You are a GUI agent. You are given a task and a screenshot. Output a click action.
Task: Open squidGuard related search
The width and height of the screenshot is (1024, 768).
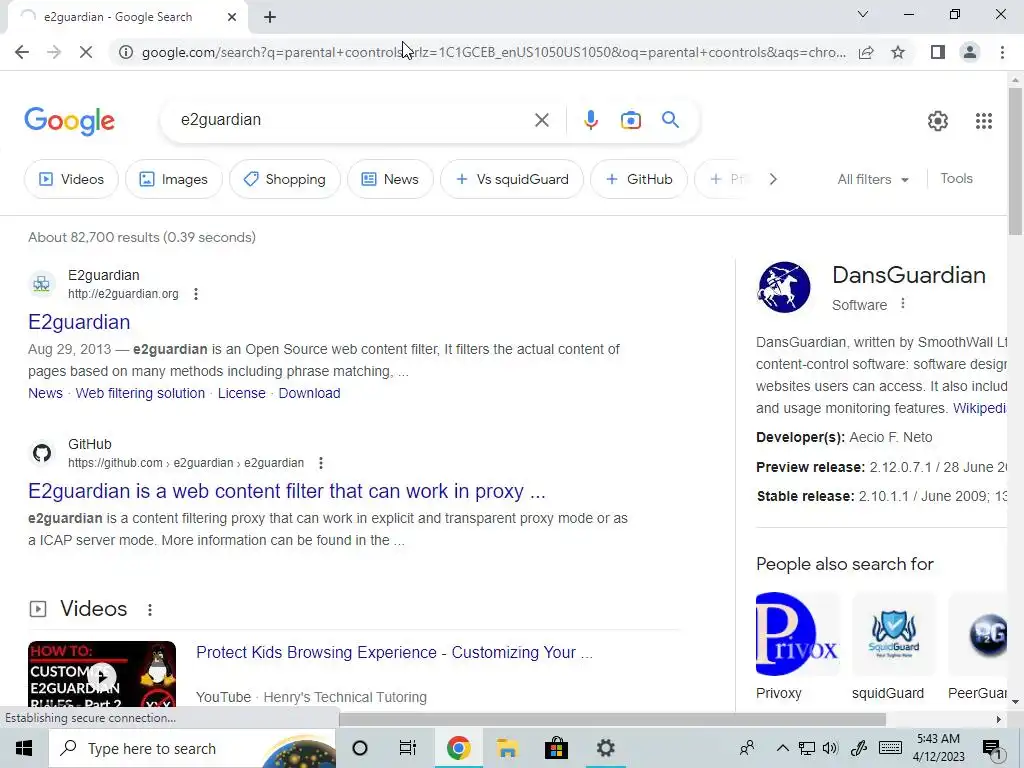[x=893, y=647]
